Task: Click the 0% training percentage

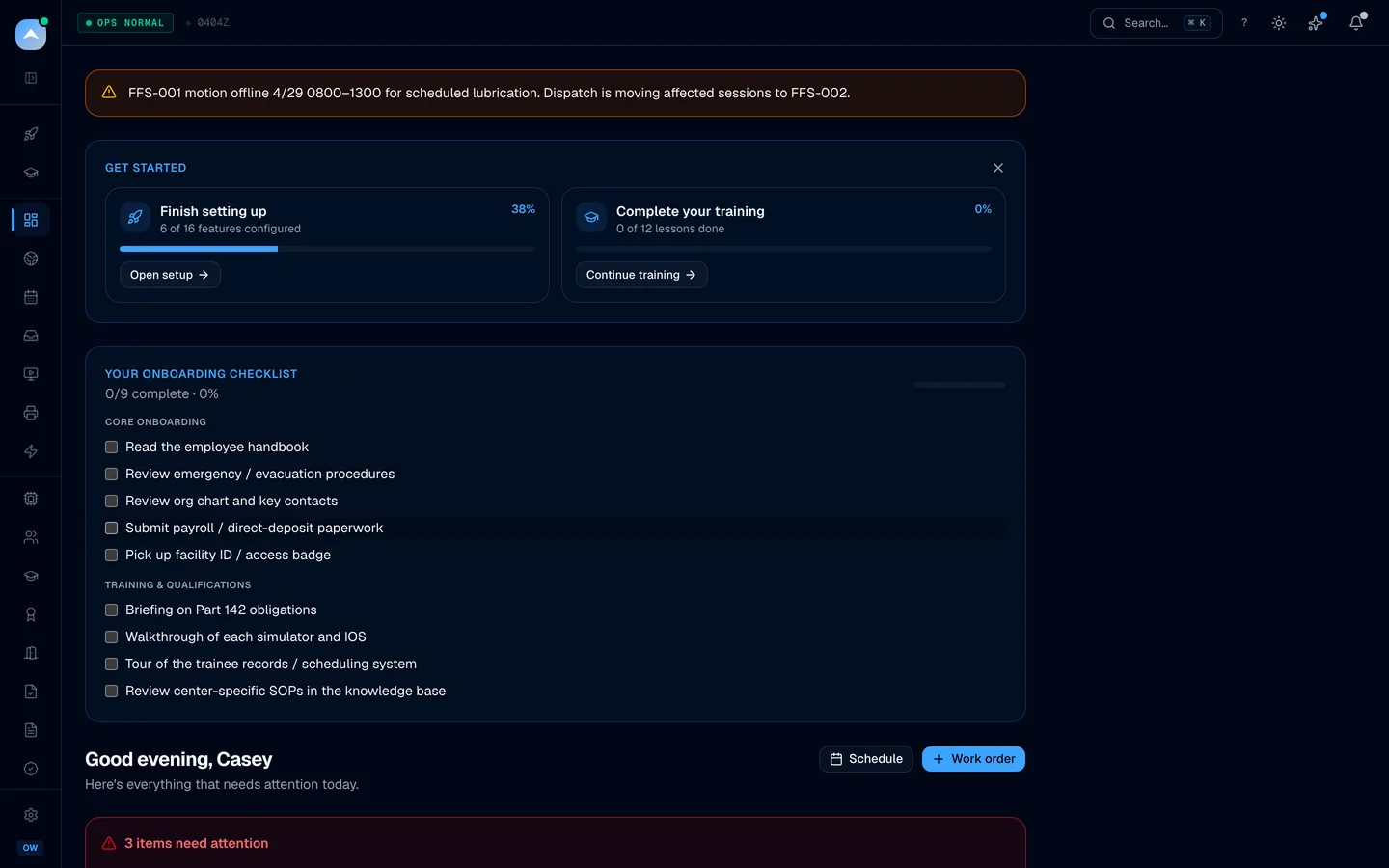Action: click(983, 209)
